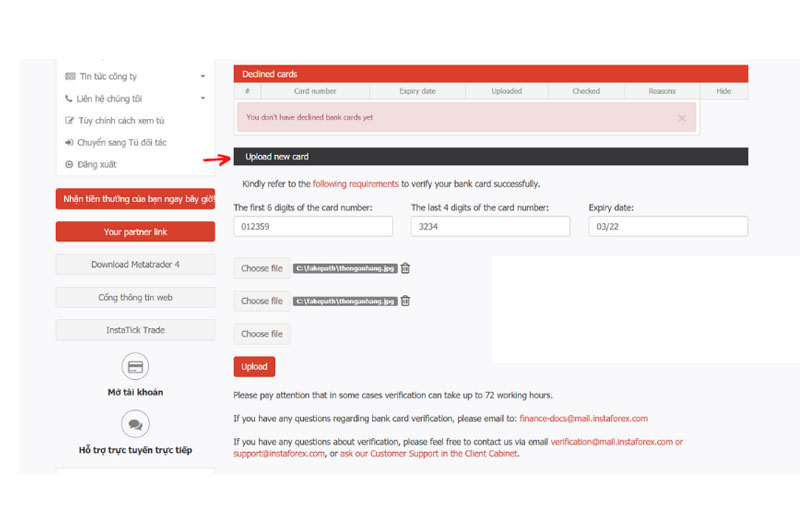Click the first fakepath file name label
The image size is (800, 522).
tap(345, 268)
